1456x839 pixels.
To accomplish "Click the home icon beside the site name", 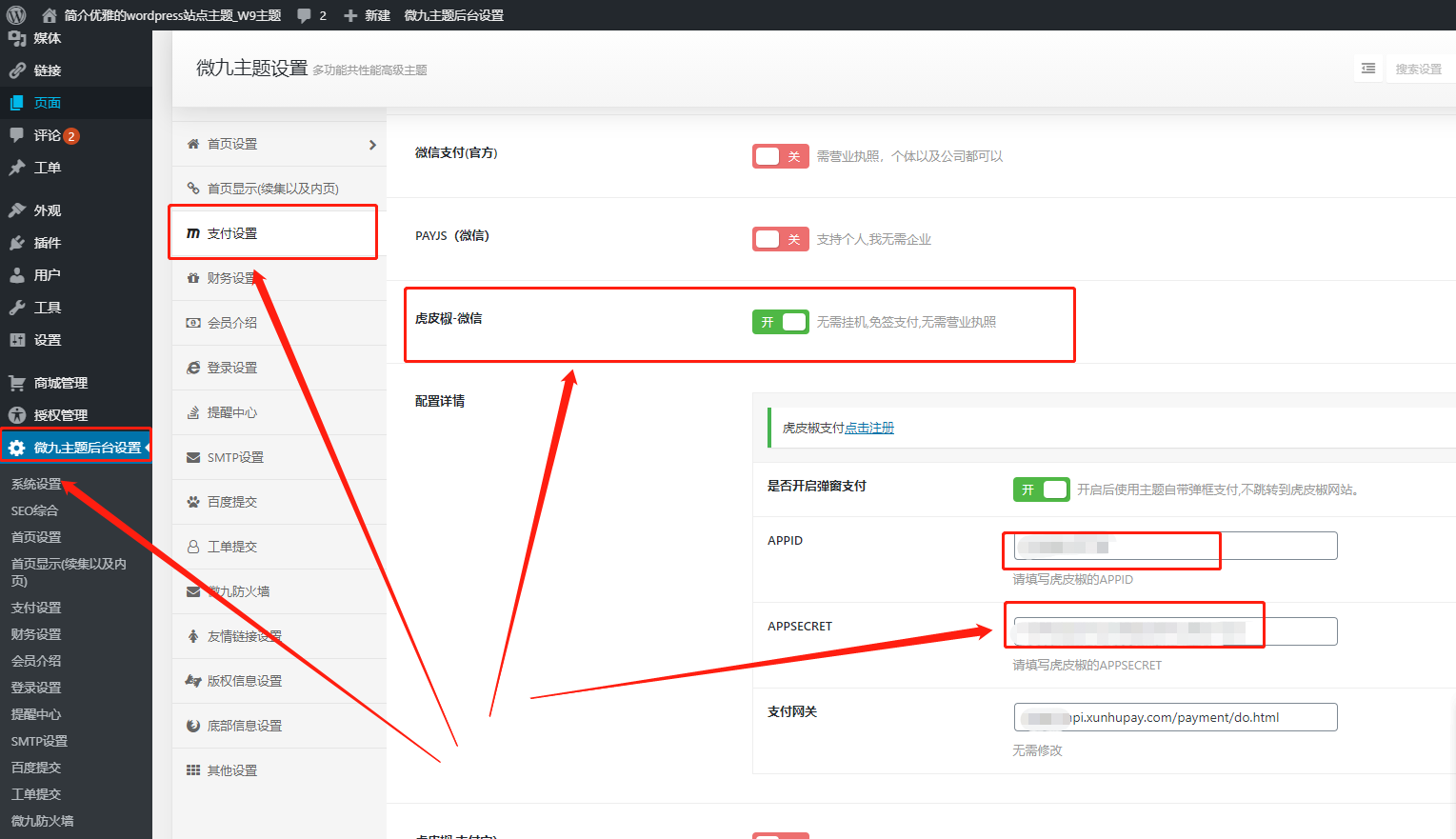I will coord(50,15).
